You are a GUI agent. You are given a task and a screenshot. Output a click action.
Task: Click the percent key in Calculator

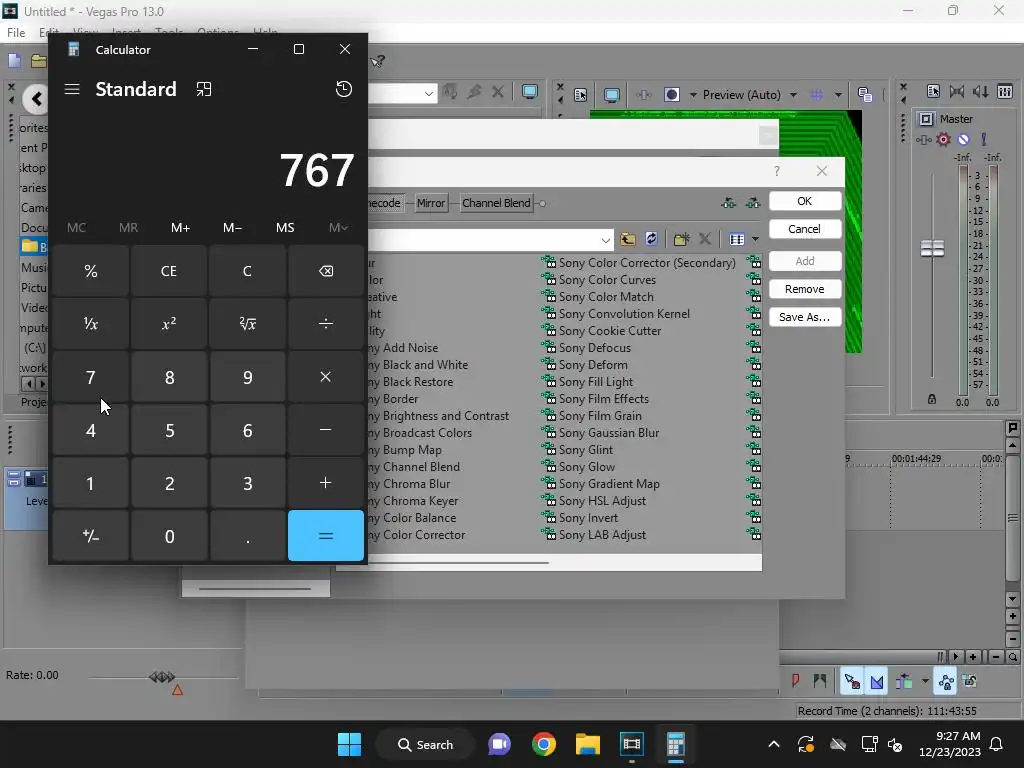pos(91,271)
